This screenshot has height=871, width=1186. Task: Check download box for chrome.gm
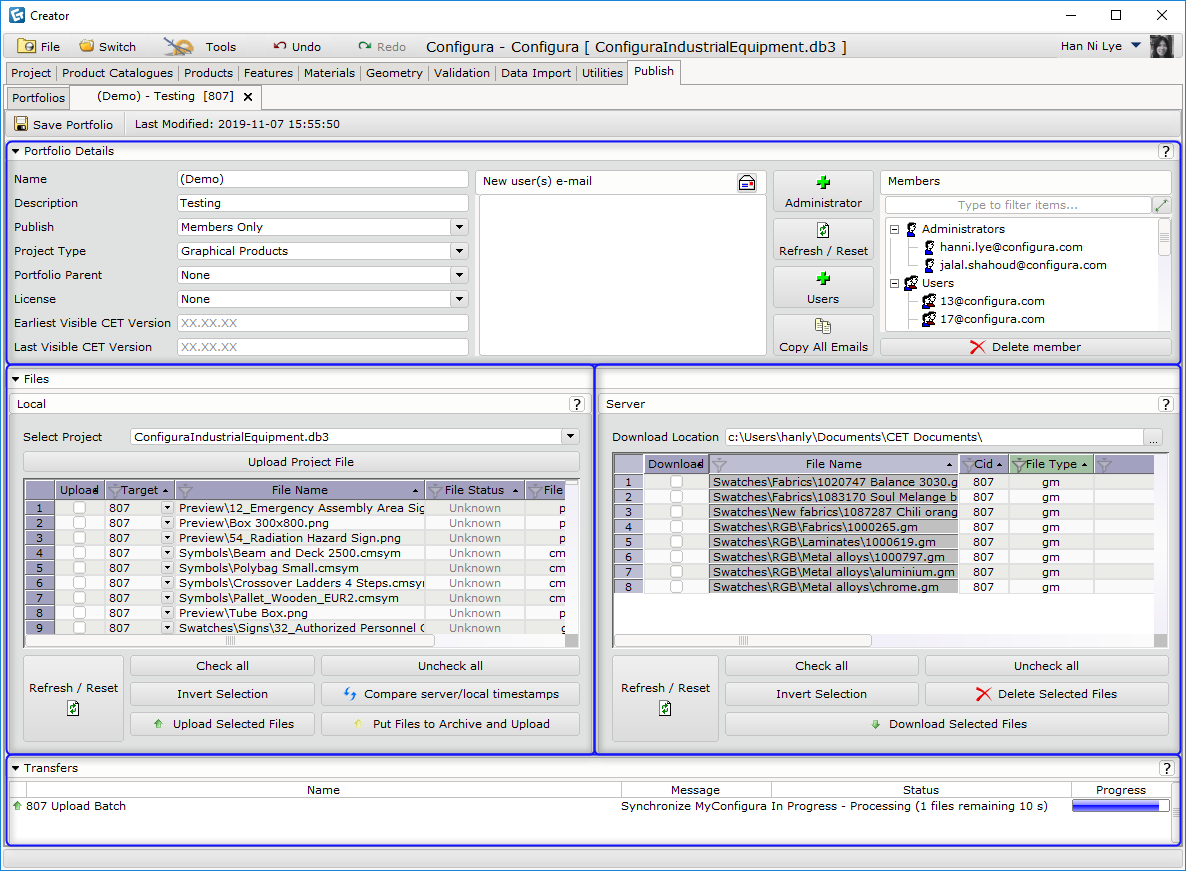(x=676, y=587)
